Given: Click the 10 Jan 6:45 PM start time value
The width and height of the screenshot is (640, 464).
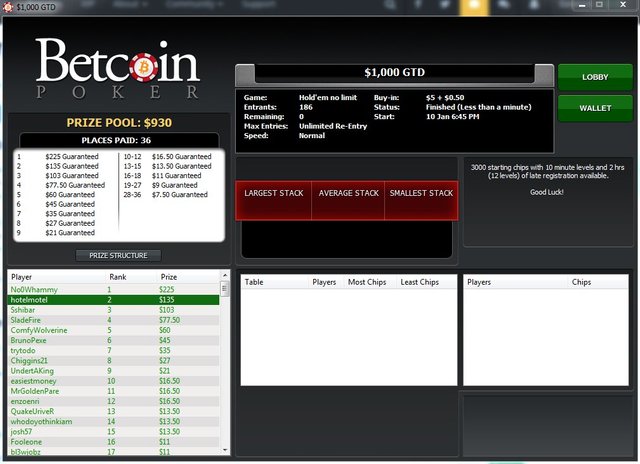Looking at the screenshot, I should tap(453, 117).
